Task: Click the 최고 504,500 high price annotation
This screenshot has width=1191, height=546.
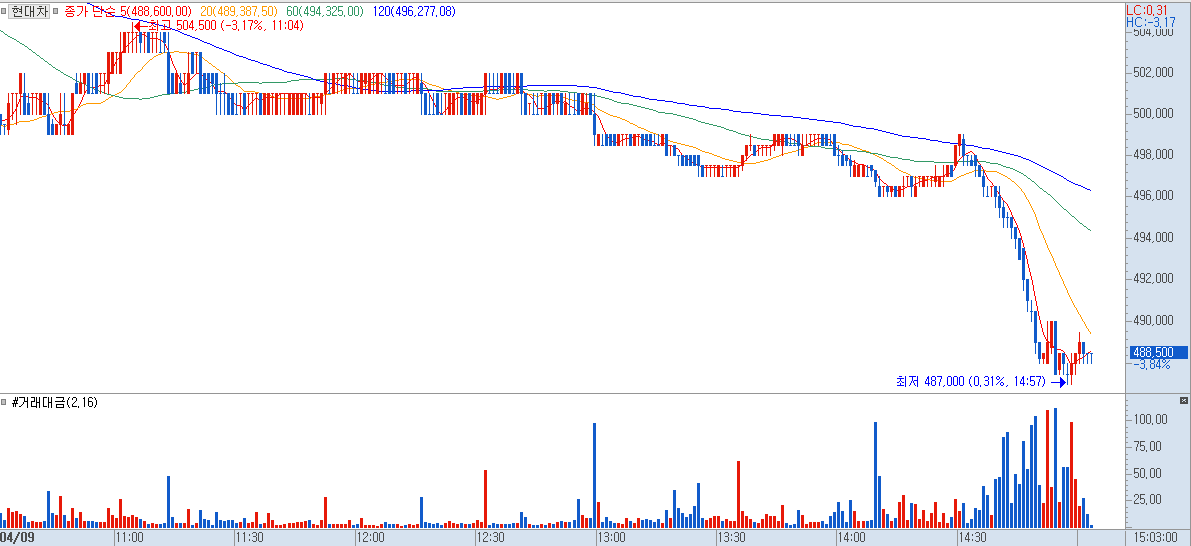Action: 226,25
